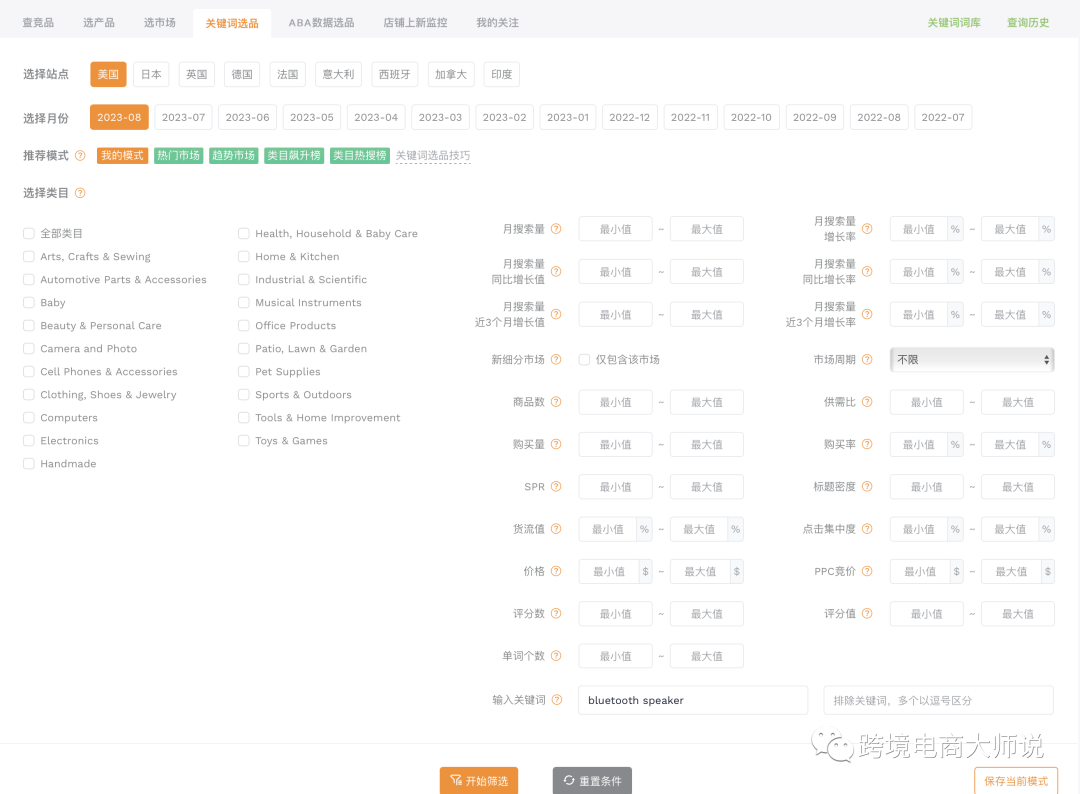The width and height of the screenshot is (1080, 794).
Task: Enable the 仅包含该市场 checkbox
Action: pyautogui.click(x=584, y=360)
